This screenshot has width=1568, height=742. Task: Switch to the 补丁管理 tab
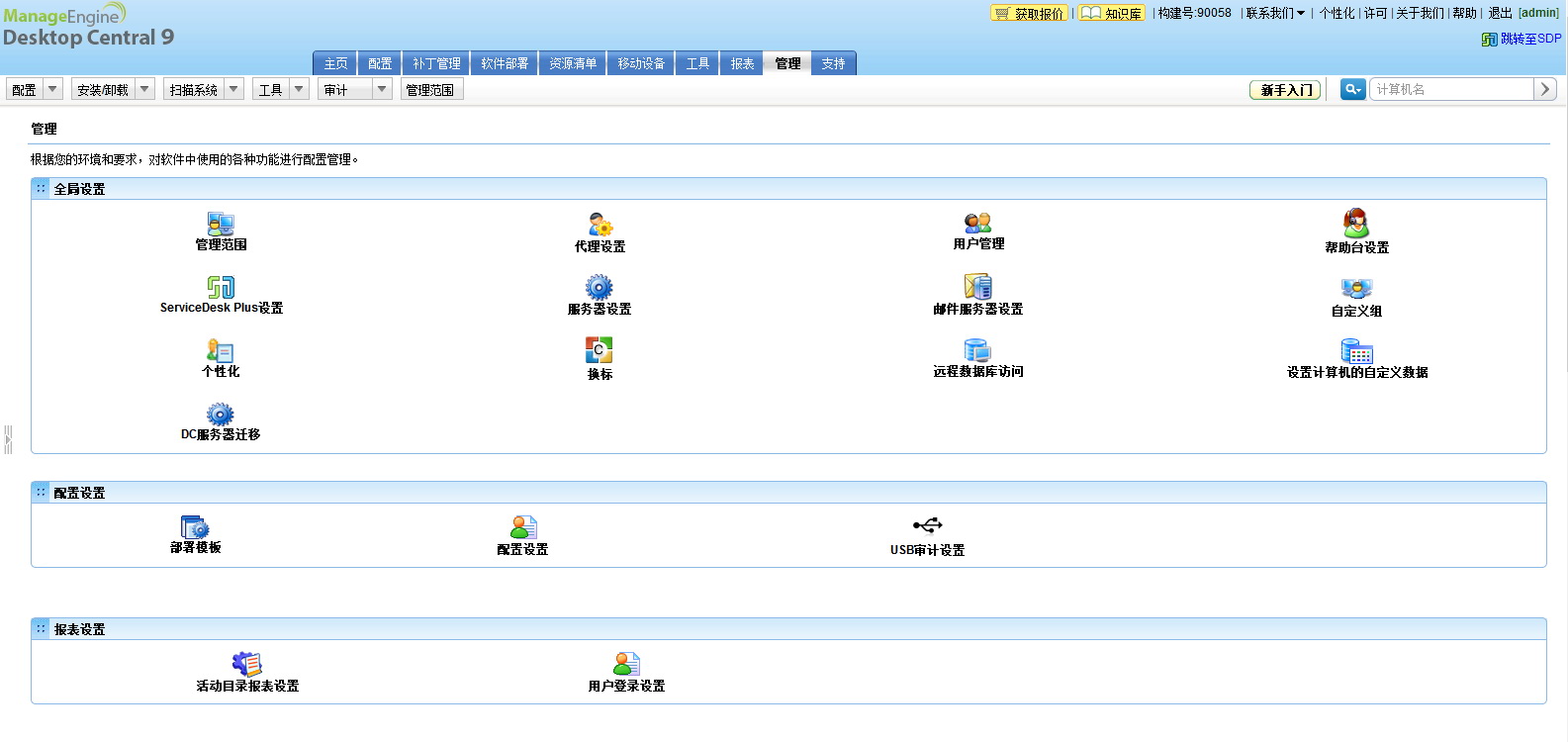pyautogui.click(x=436, y=63)
